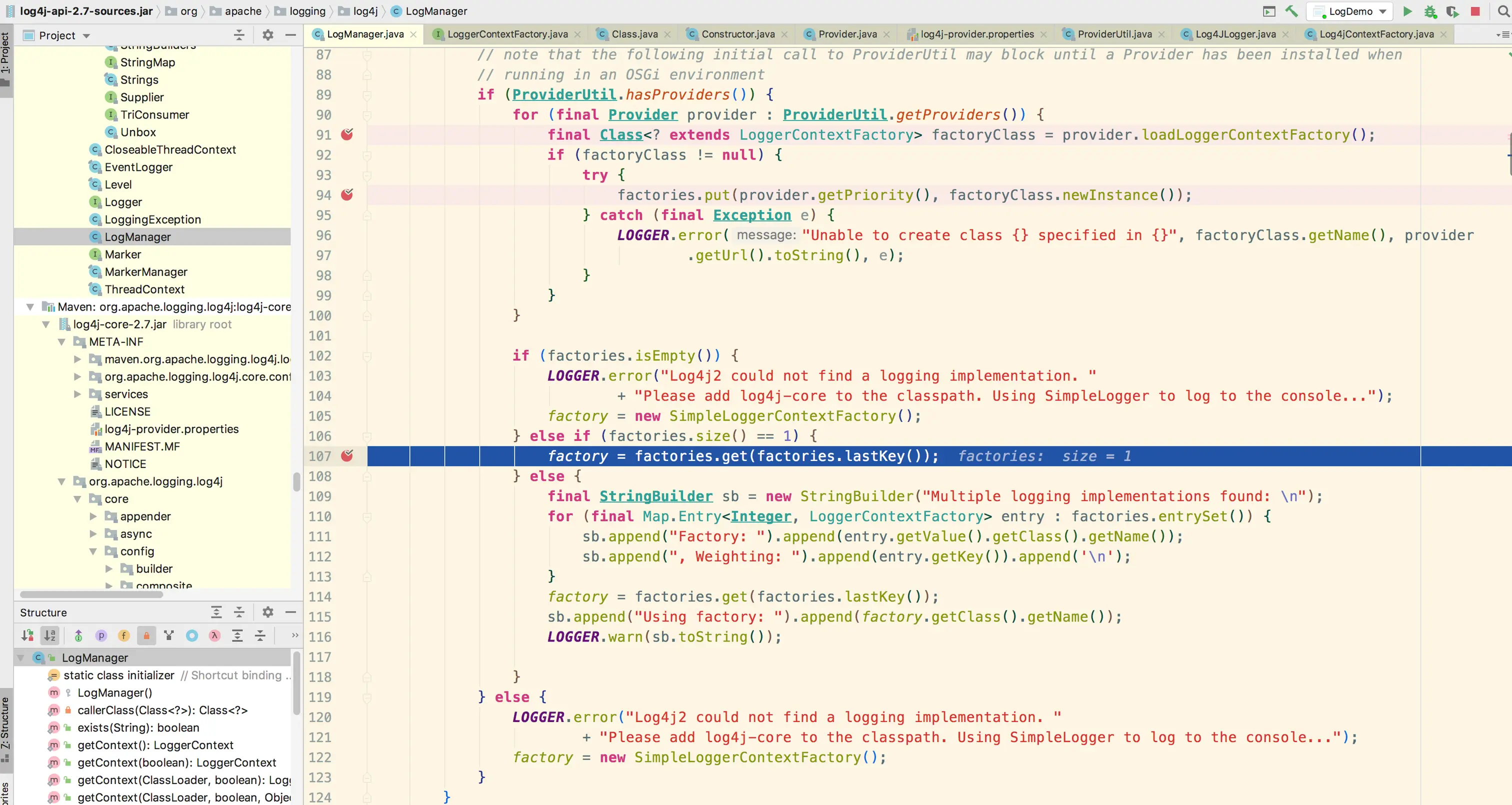Screen dimensions: 1512x805
Task: Toggle Show Properties purple p filter
Action: pyautogui.click(x=101, y=635)
